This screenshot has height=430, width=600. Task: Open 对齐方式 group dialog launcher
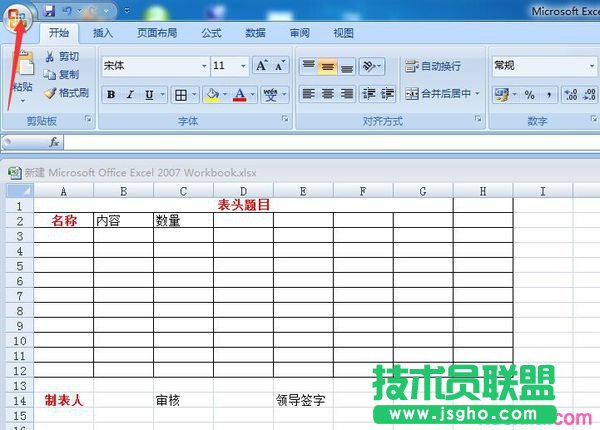(478, 119)
